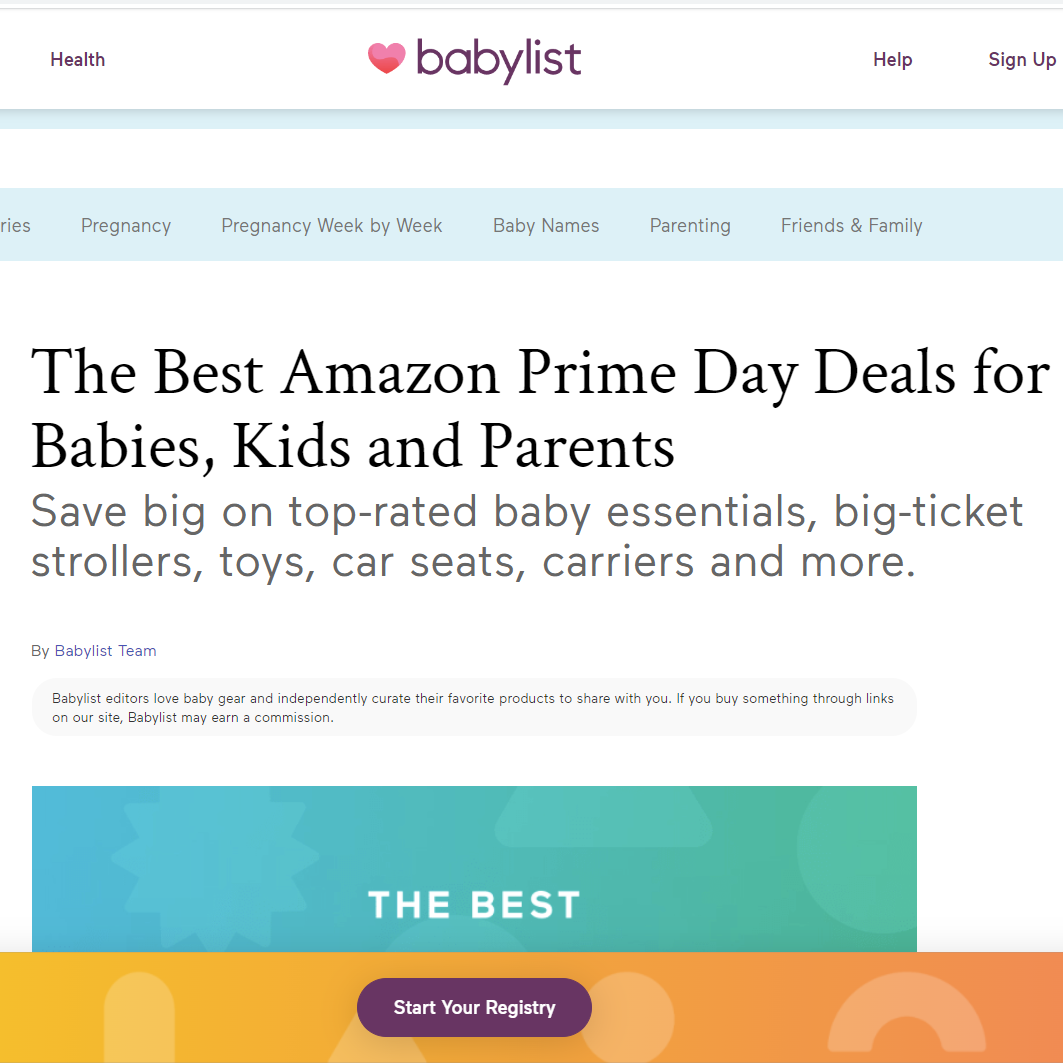Open the Babylist Team author link
The height and width of the screenshot is (1063, 1063).
pyautogui.click(x=105, y=651)
